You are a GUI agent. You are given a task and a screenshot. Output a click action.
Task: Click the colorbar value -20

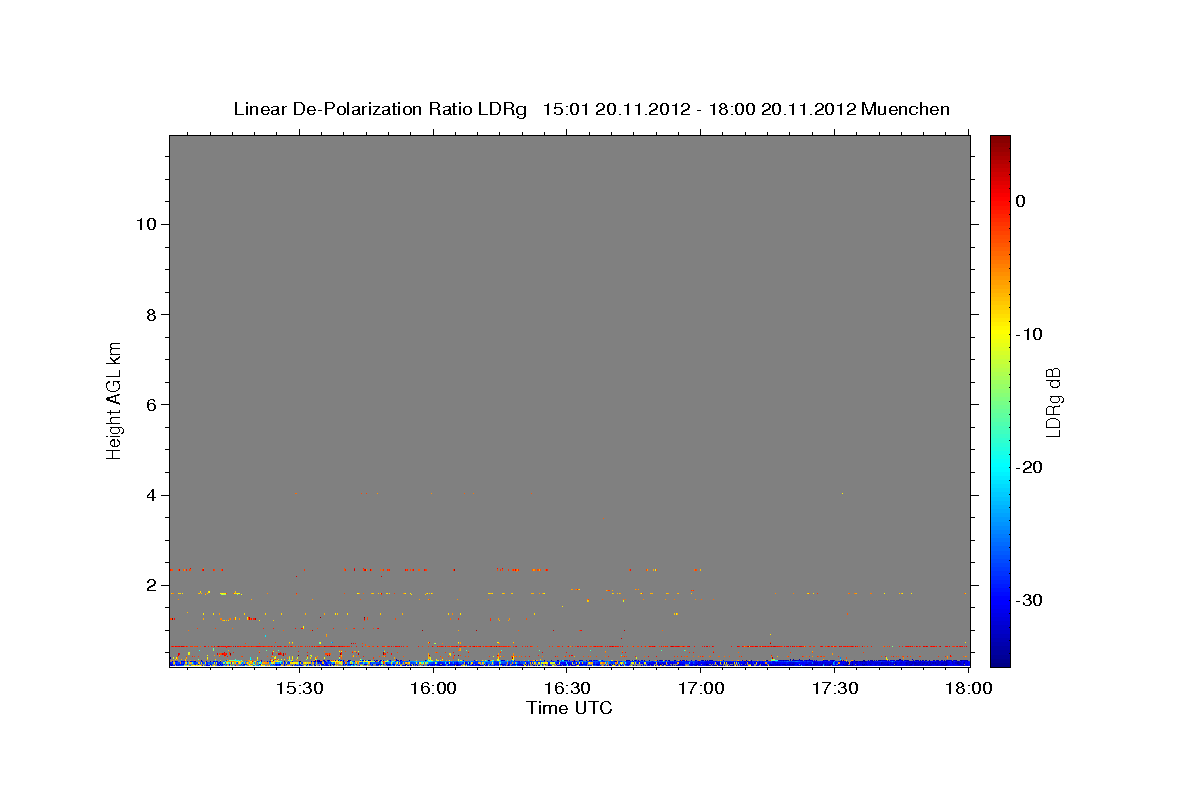pos(1030,467)
